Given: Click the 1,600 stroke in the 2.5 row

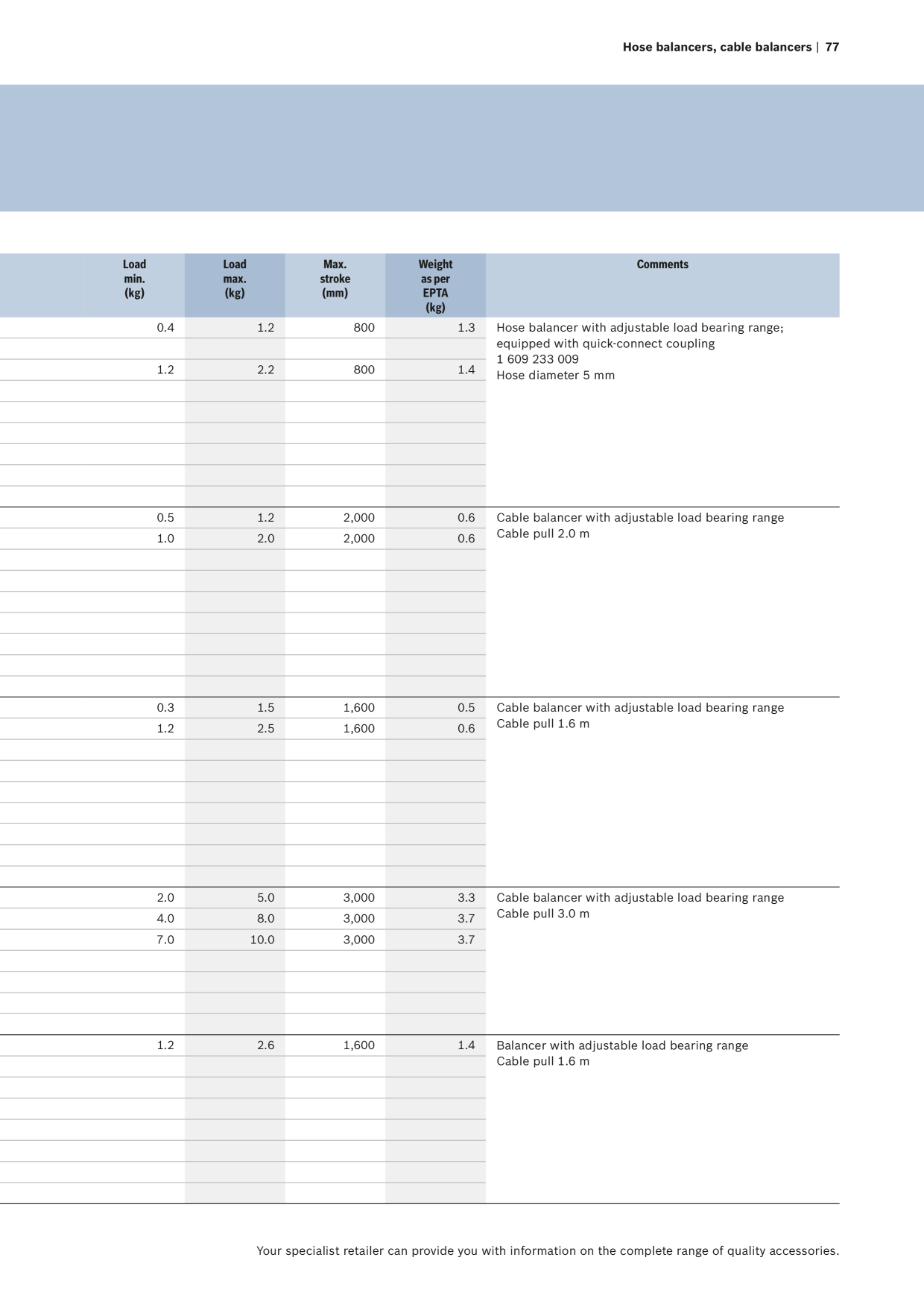Looking at the screenshot, I should [359, 729].
